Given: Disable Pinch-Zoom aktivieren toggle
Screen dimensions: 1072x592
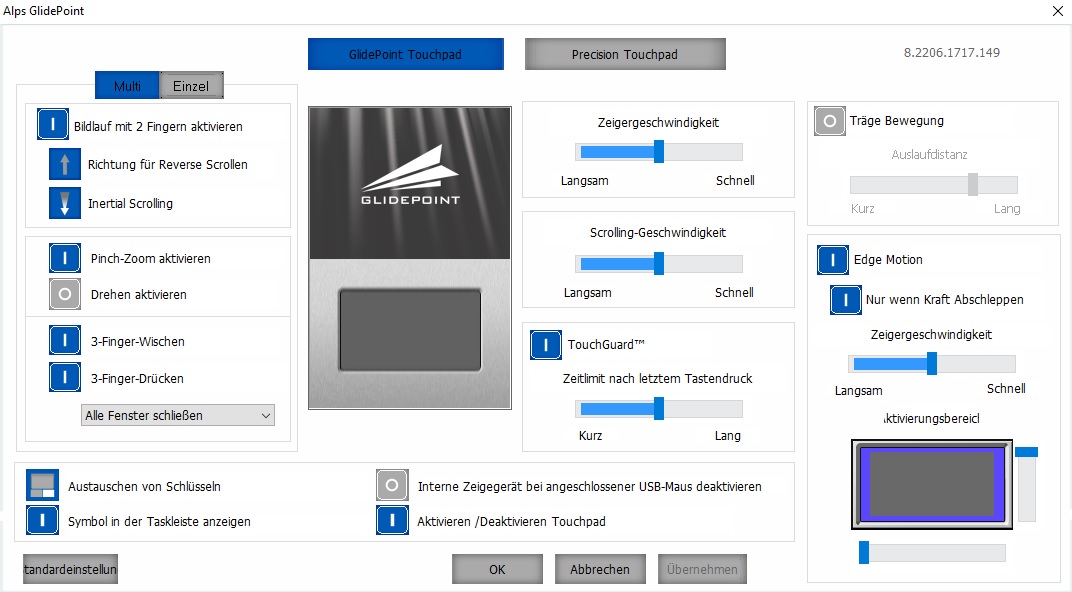Looking at the screenshot, I should click(65, 258).
